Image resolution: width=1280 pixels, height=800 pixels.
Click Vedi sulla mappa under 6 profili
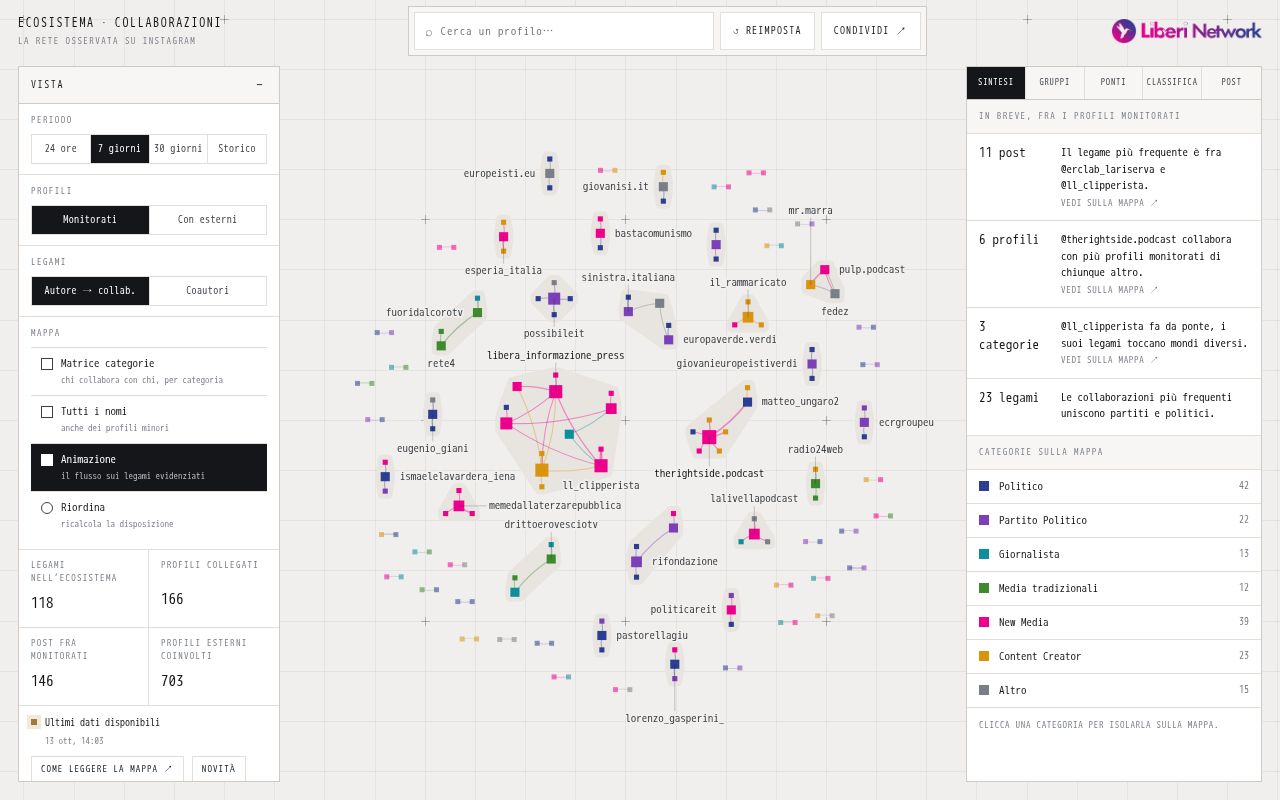pos(1109,290)
